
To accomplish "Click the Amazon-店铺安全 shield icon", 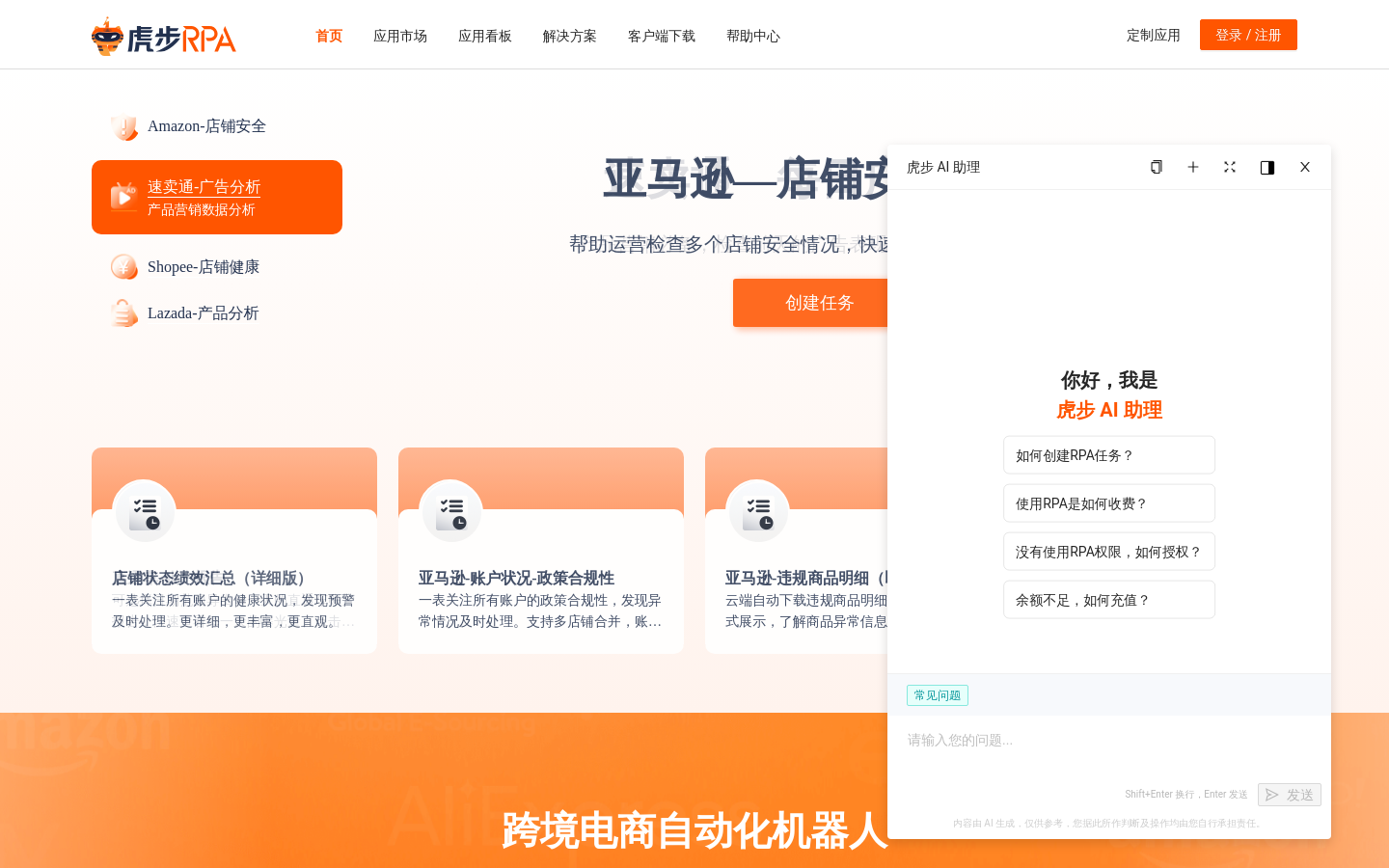I will (123, 126).
